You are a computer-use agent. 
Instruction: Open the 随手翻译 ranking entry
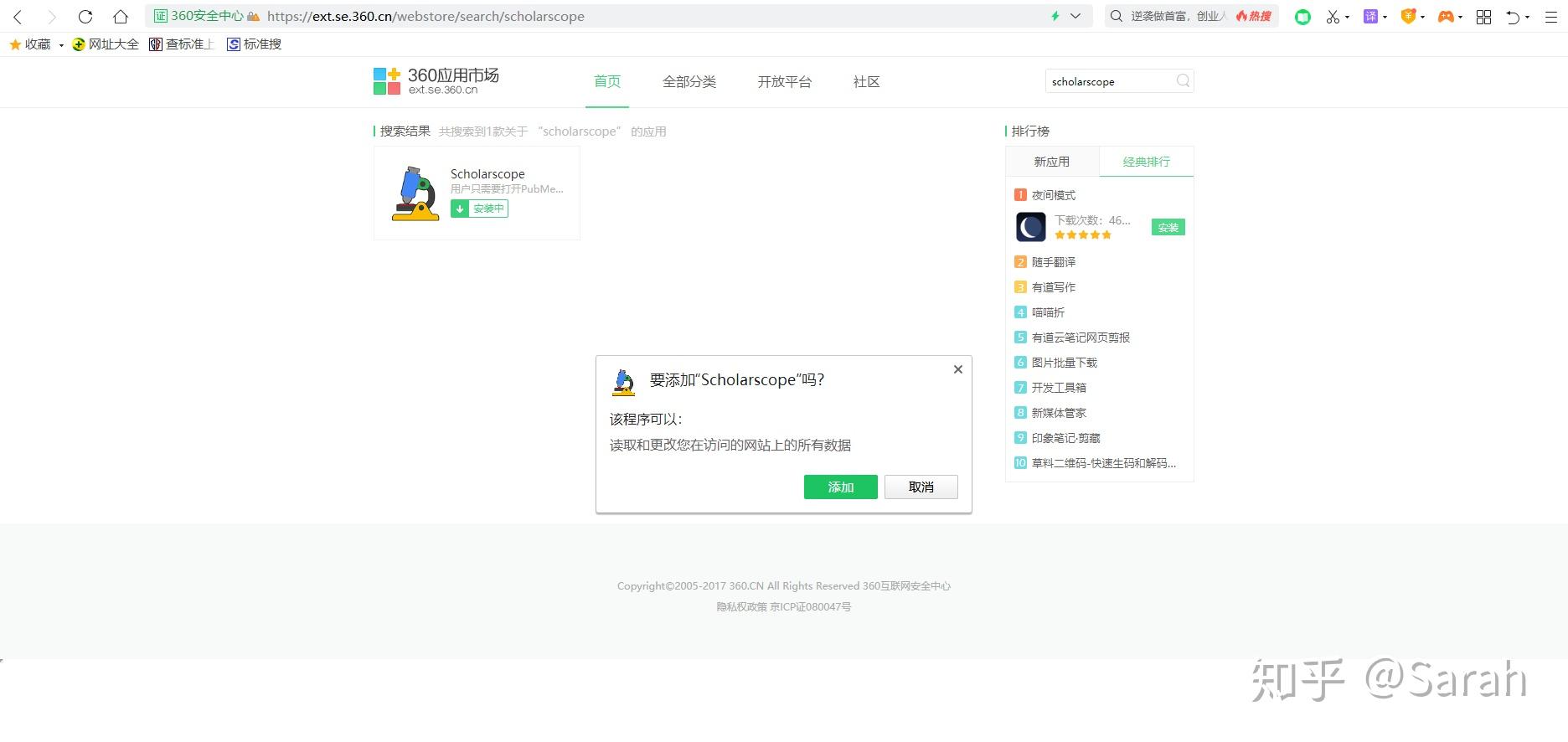click(x=1054, y=262)
